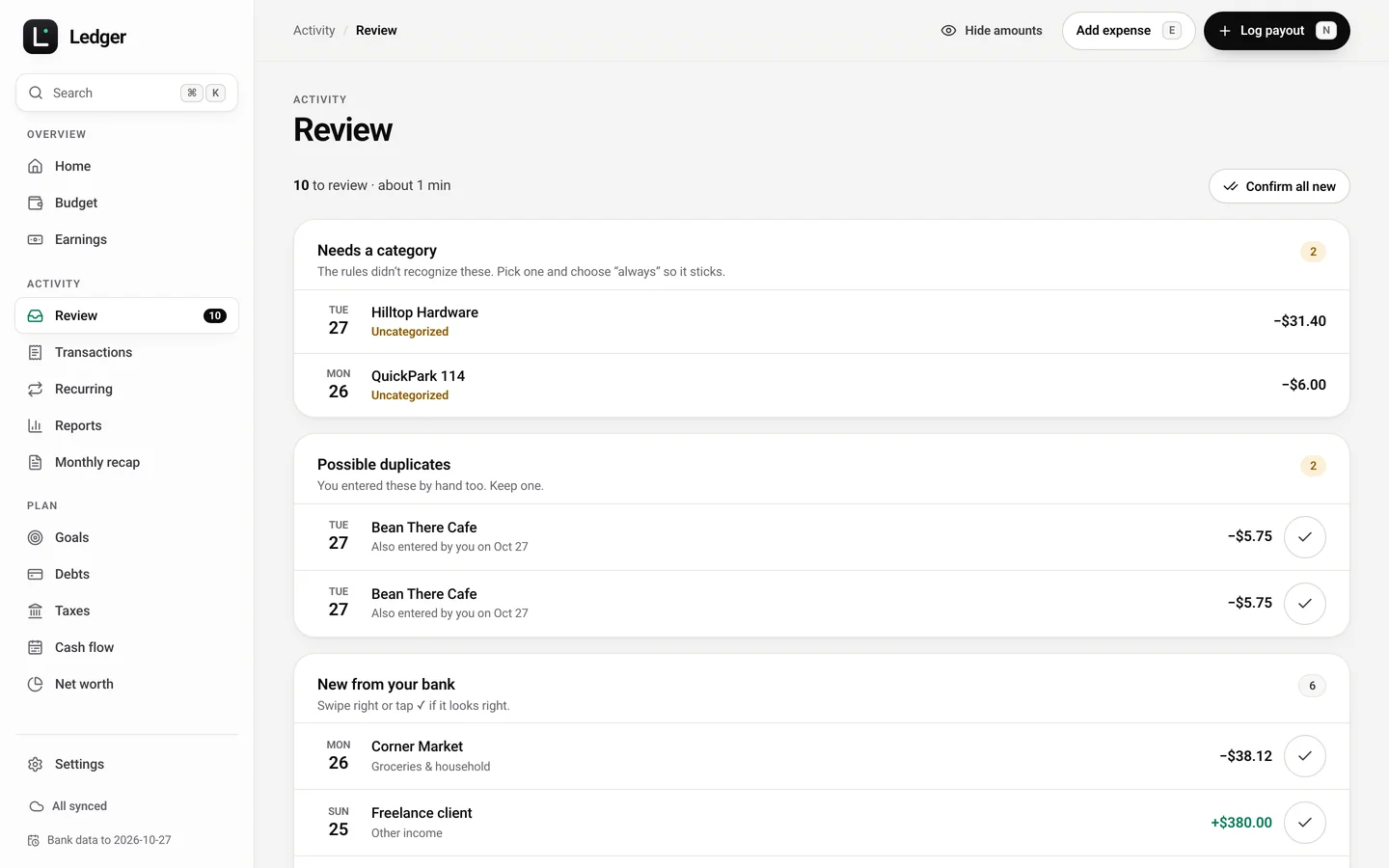Click the Goals target icon

(x=36, y=538)
